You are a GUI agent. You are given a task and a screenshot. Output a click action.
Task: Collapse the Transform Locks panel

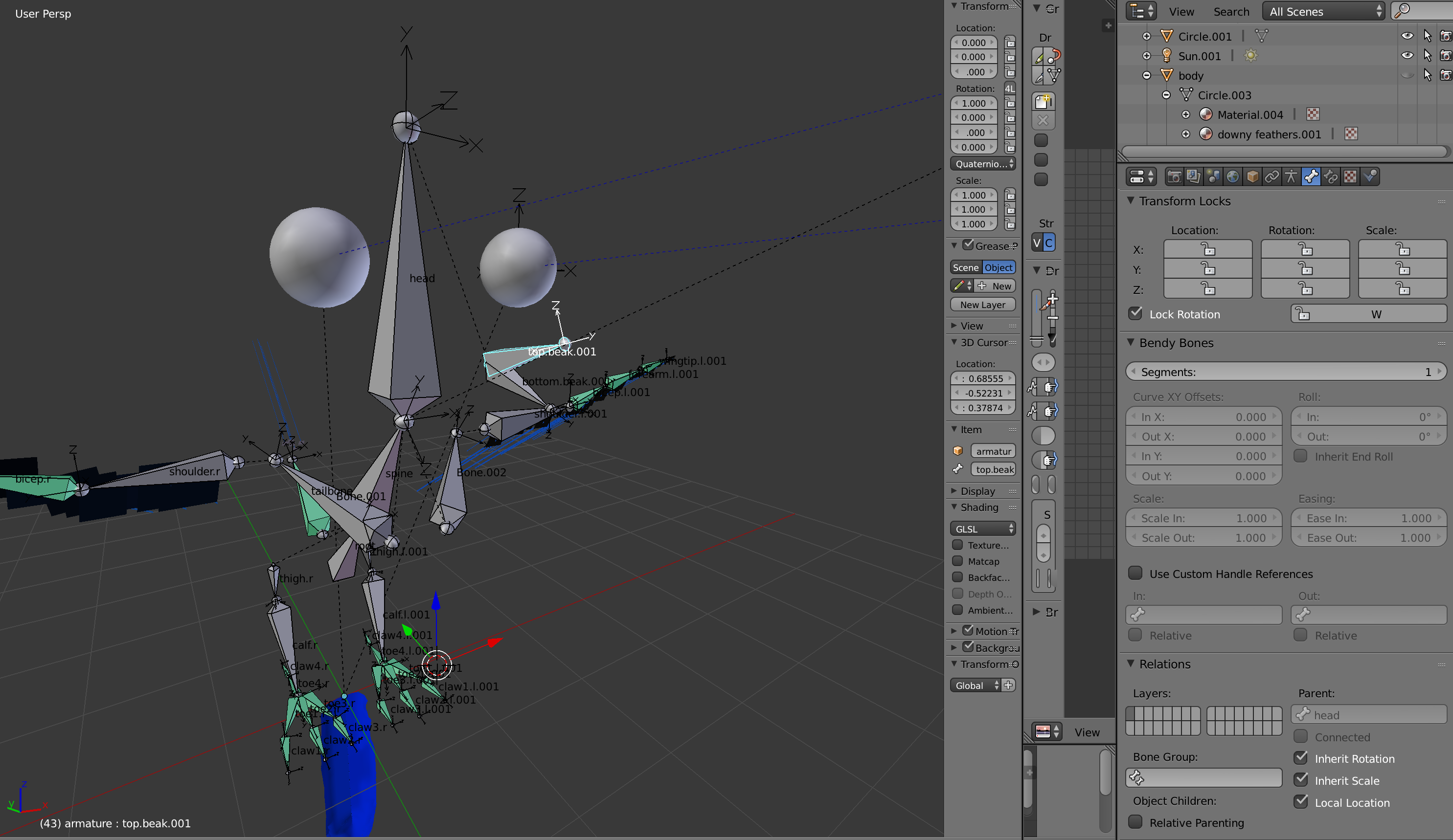coord(1131,200)
